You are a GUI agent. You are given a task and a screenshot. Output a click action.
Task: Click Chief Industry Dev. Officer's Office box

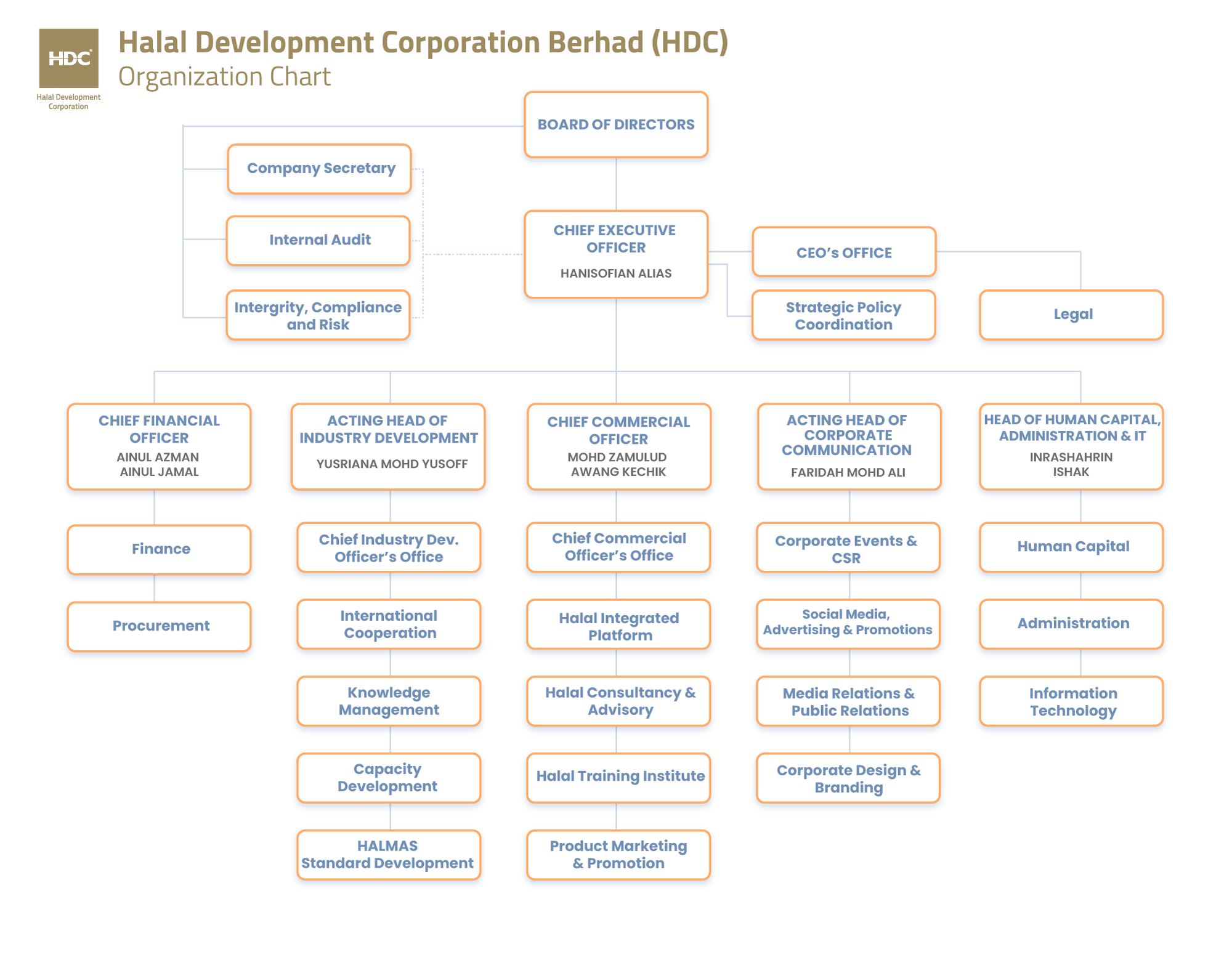click(389, 547)
